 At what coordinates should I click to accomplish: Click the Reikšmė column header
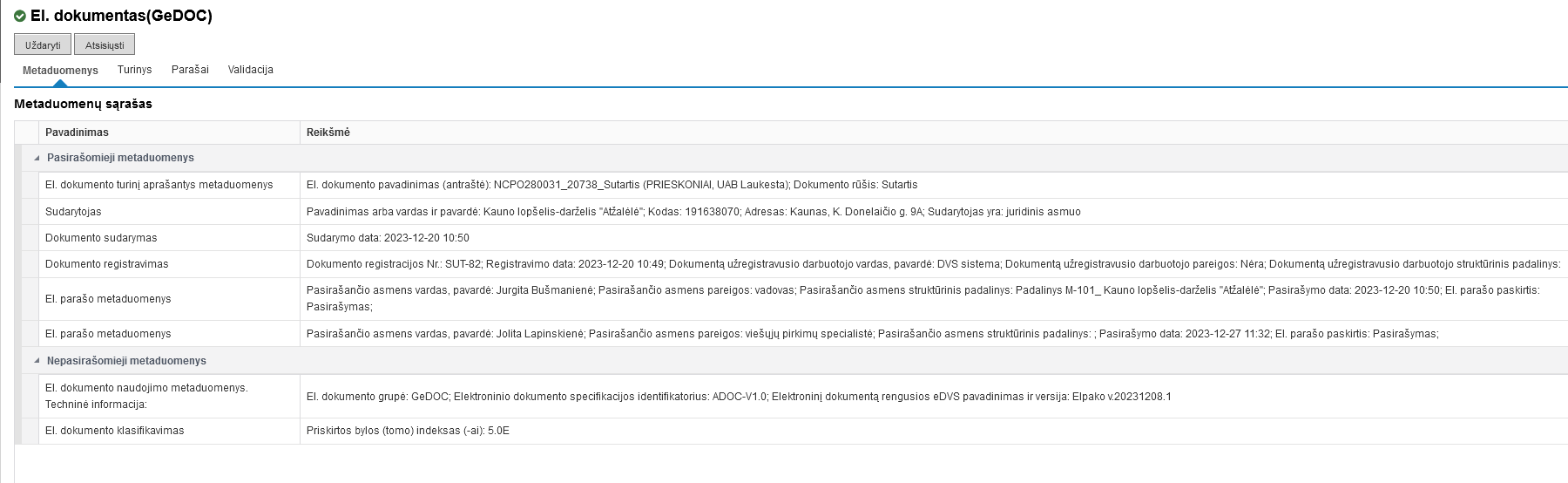(328, 133)
